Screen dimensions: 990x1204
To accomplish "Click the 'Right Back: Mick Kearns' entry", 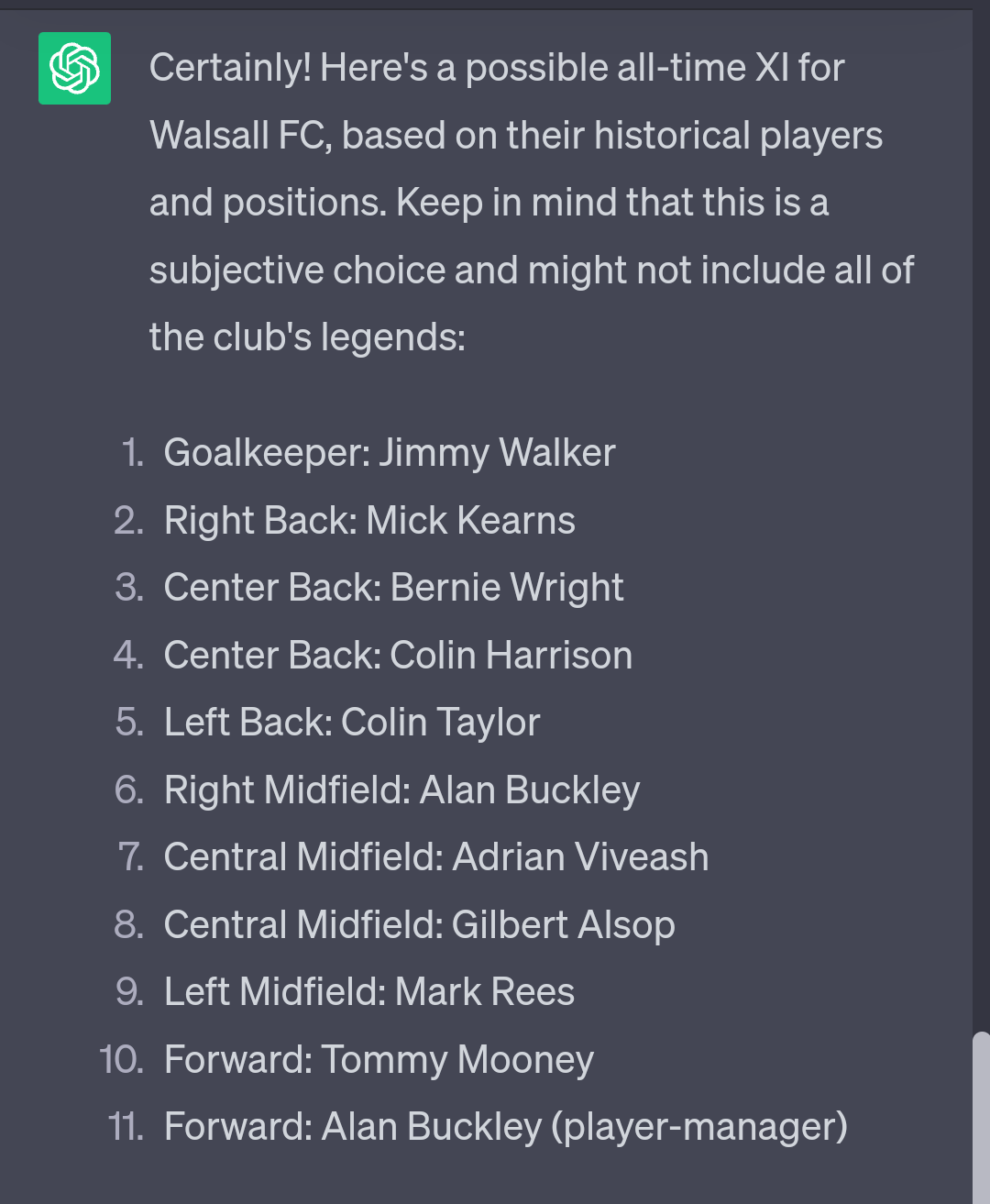I will tap(369, 521).
